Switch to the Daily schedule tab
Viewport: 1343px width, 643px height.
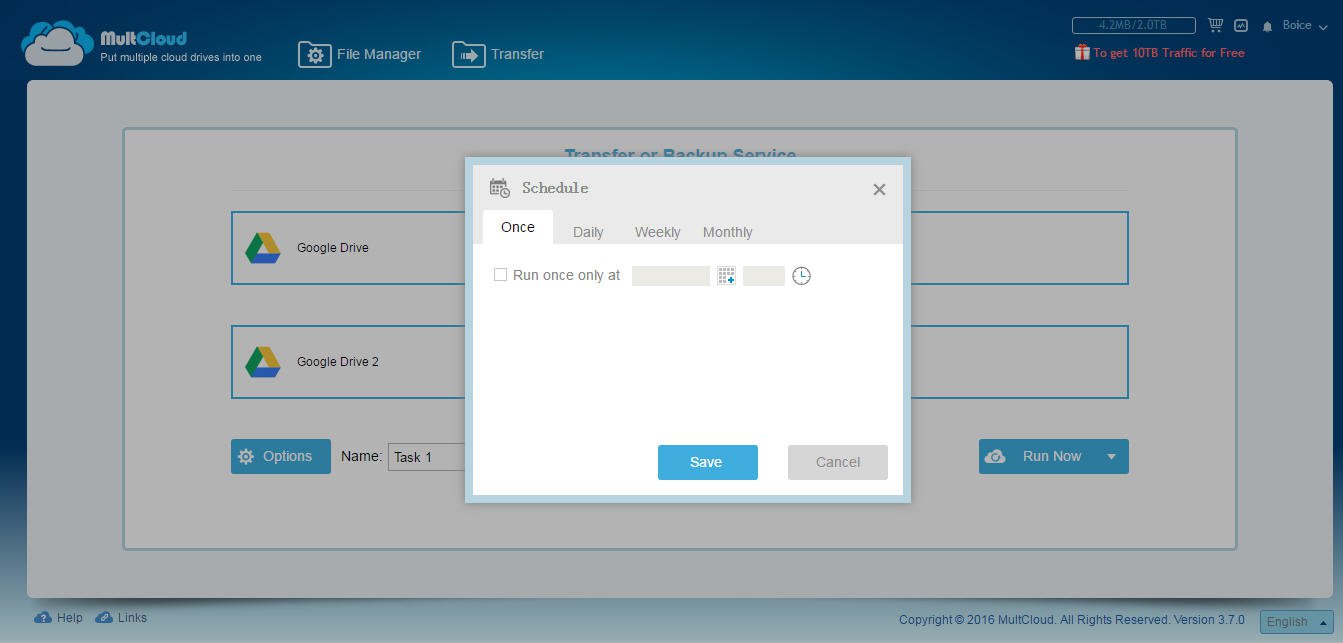(x=588, y=232)
